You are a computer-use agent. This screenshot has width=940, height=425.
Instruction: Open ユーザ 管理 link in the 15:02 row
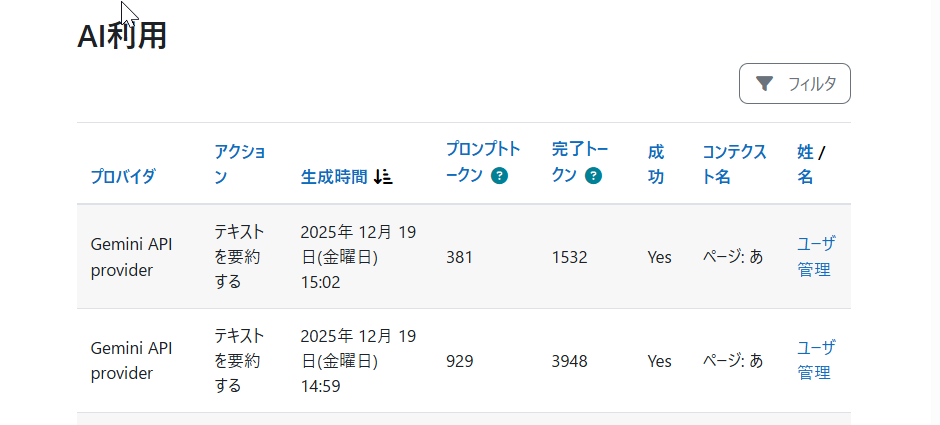(816, 256)
